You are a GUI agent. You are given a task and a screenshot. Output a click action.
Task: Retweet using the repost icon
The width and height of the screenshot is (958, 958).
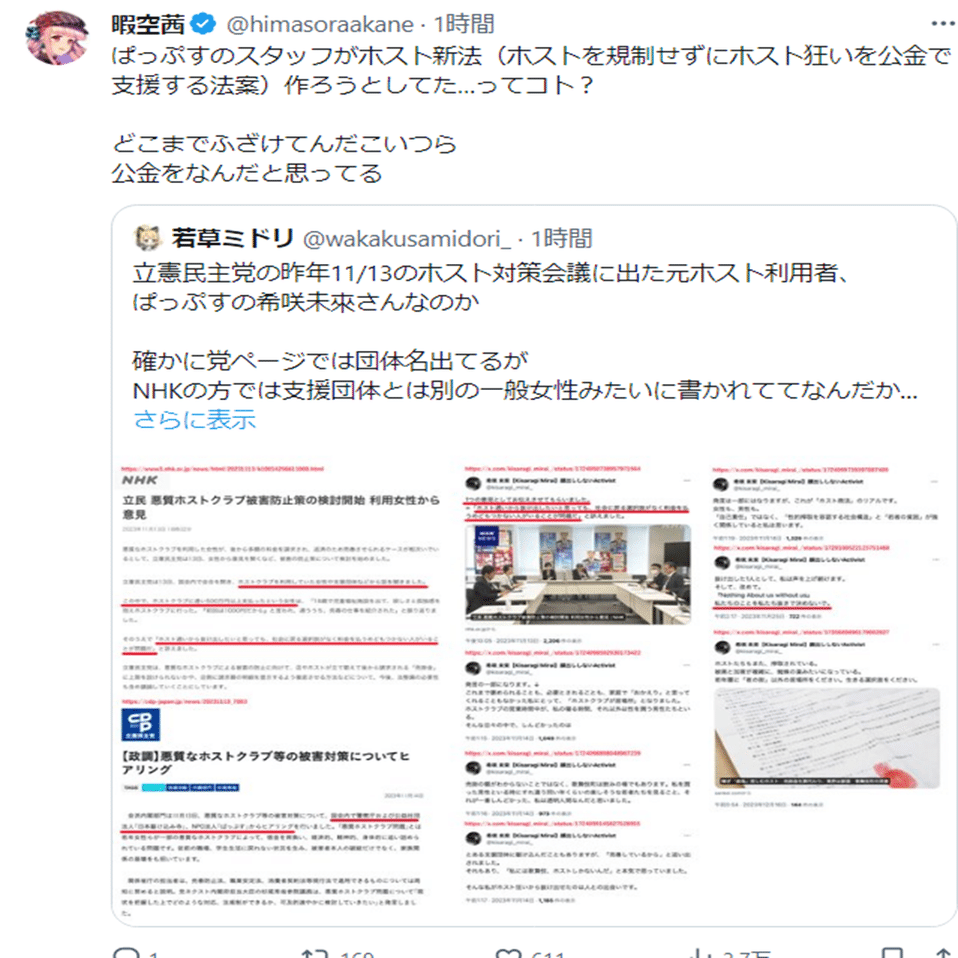(314, 953)
